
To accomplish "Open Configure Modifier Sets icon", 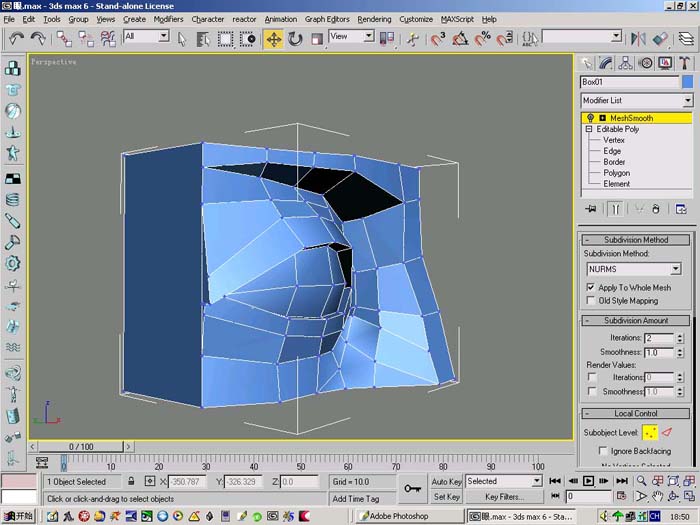I will pos(681,209).
